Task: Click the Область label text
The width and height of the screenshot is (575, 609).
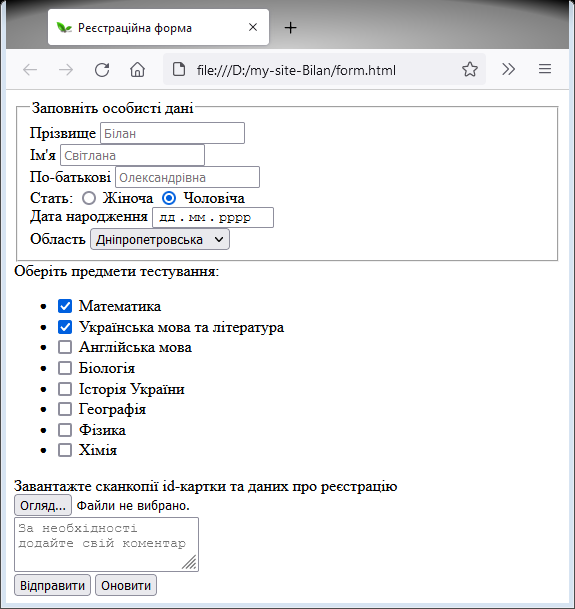Action: 58,239
